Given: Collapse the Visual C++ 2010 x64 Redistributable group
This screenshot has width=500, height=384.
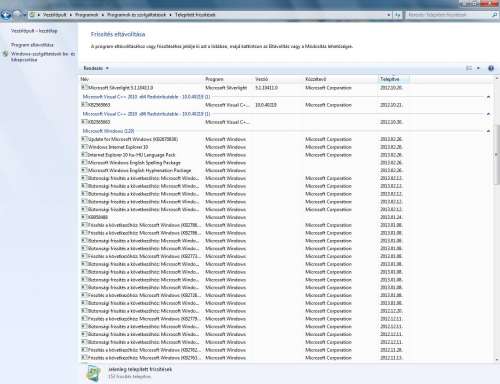Looking at the screenshot, I should (x=488, y=97).
